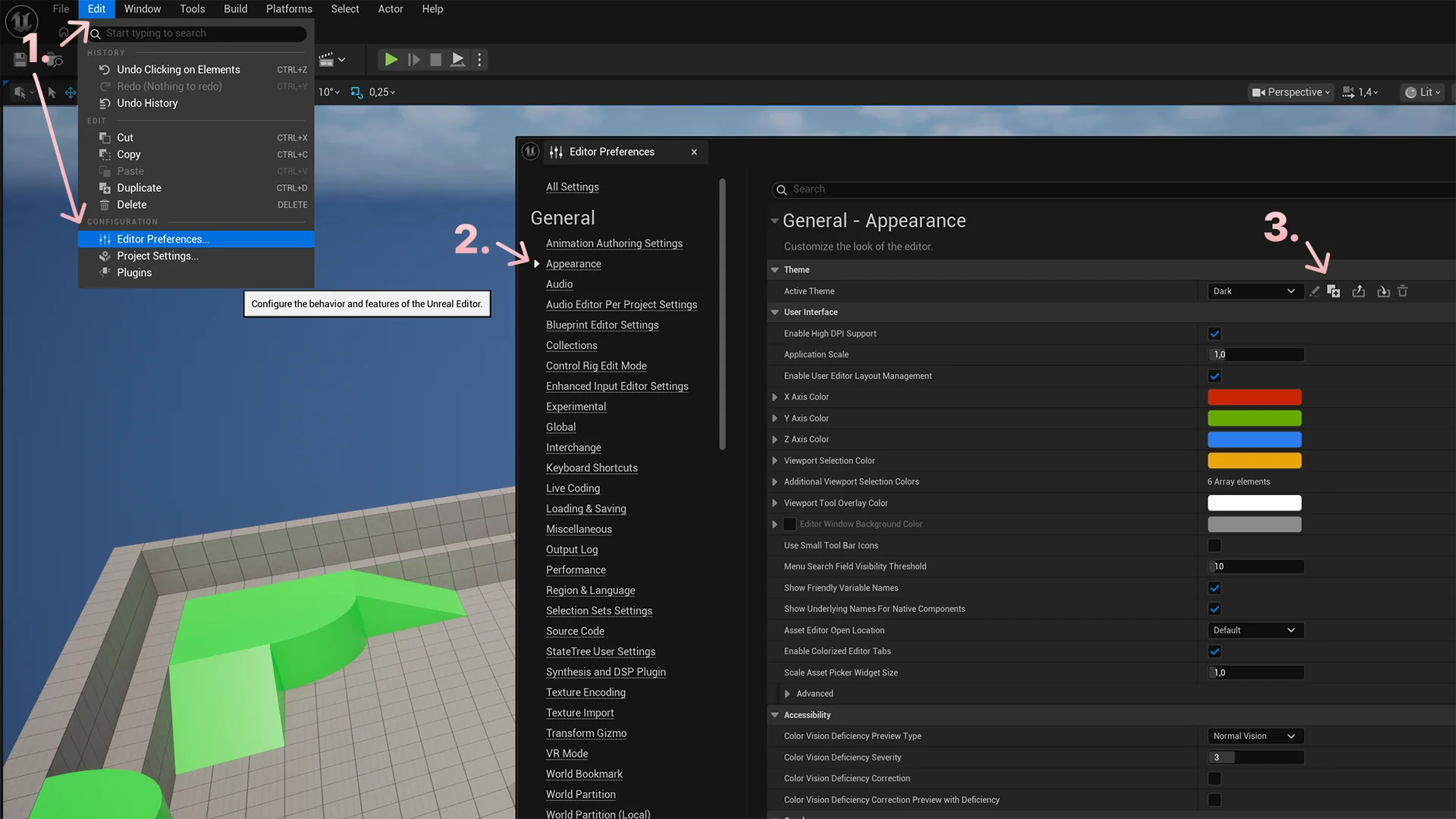Expand the X Axis Color row
Image resolution: width=1456 pixels, height=819 pixels.
tap(774, 397)
